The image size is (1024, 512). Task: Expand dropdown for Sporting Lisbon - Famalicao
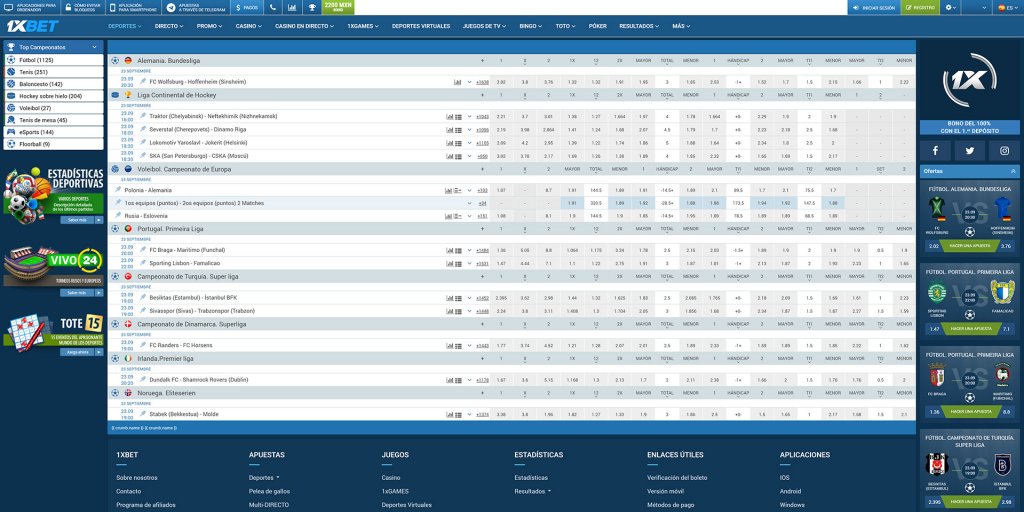coord(469,263)
